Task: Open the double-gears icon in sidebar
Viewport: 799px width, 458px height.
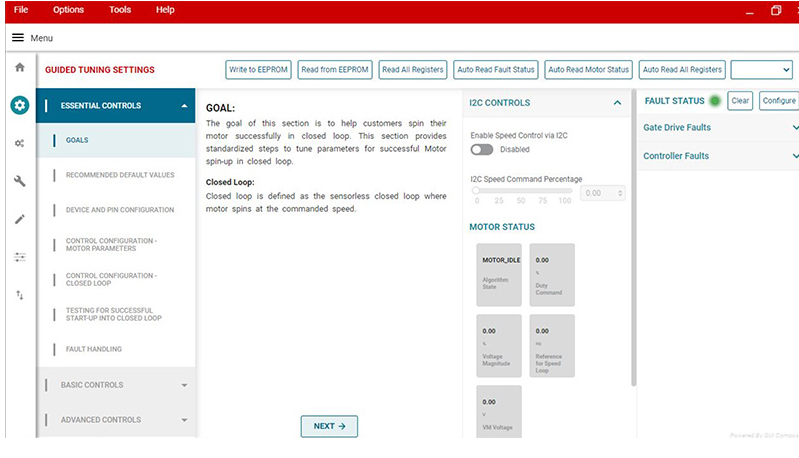Action: 19,143
